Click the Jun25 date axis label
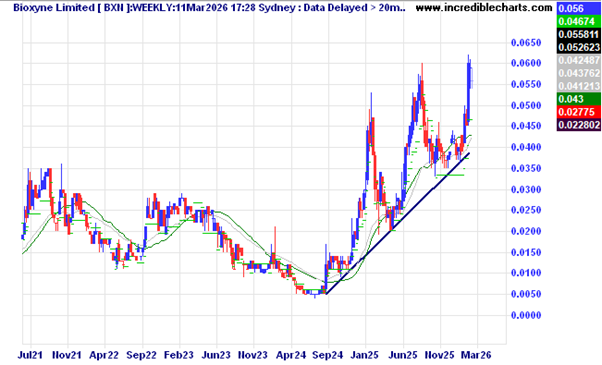 tap(403, 355)
